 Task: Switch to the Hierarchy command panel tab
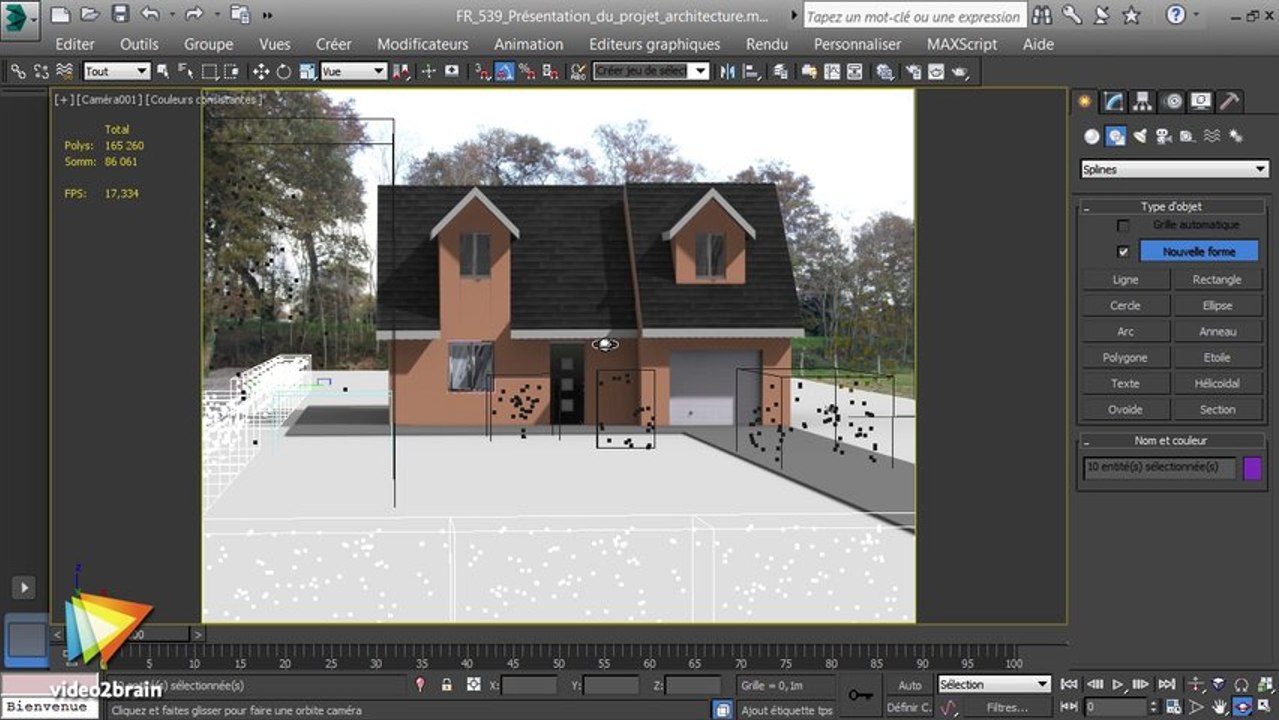click(1142, 101)
